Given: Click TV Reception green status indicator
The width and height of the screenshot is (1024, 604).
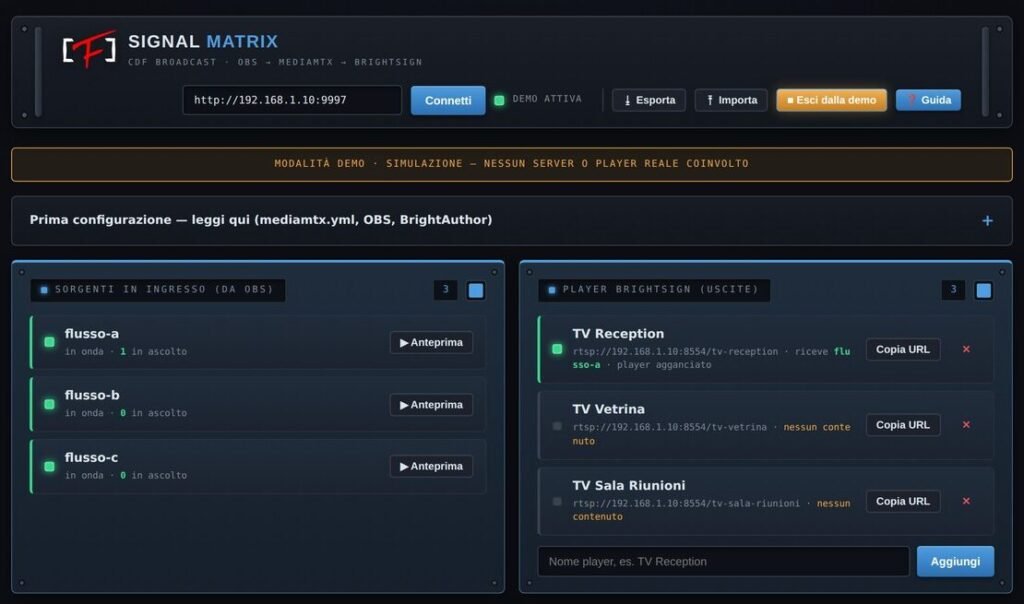Looking at the screenshot, I should point(557,349).
